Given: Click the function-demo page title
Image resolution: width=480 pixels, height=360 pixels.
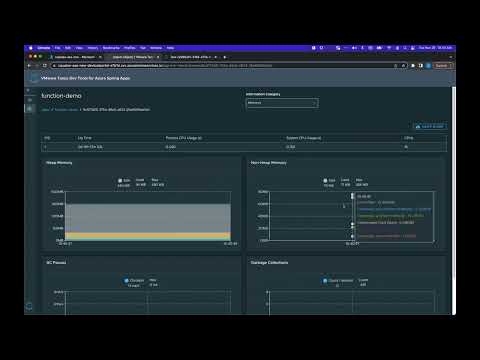Looking at the screenshot, I should [61, 96].
